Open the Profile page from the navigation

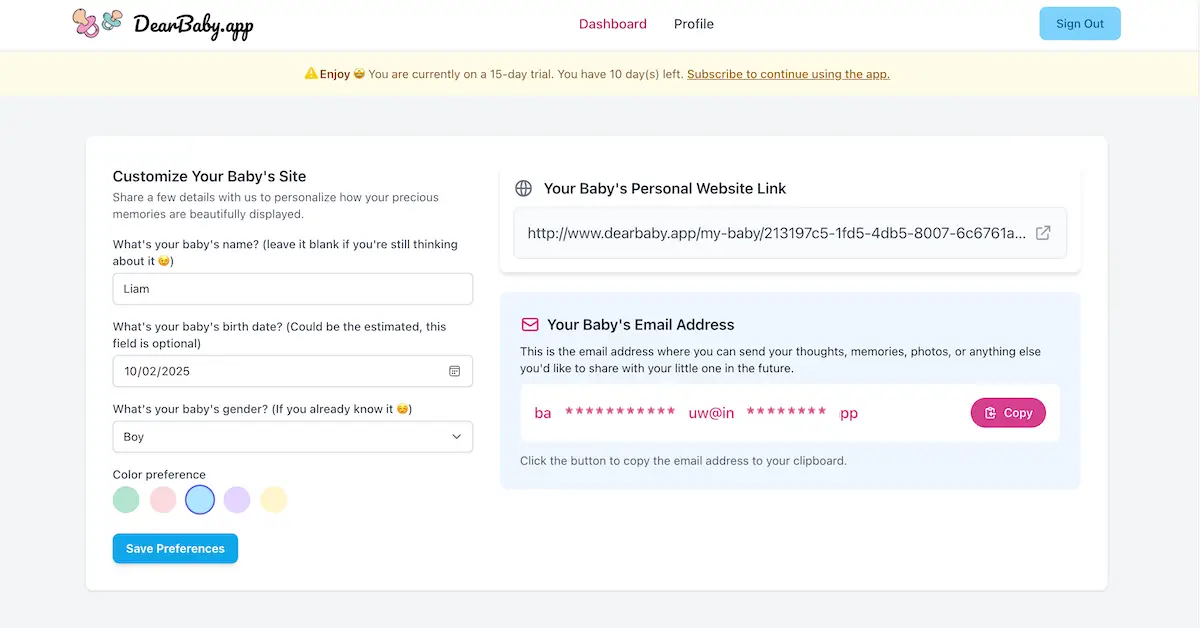(x=693, y=24)
